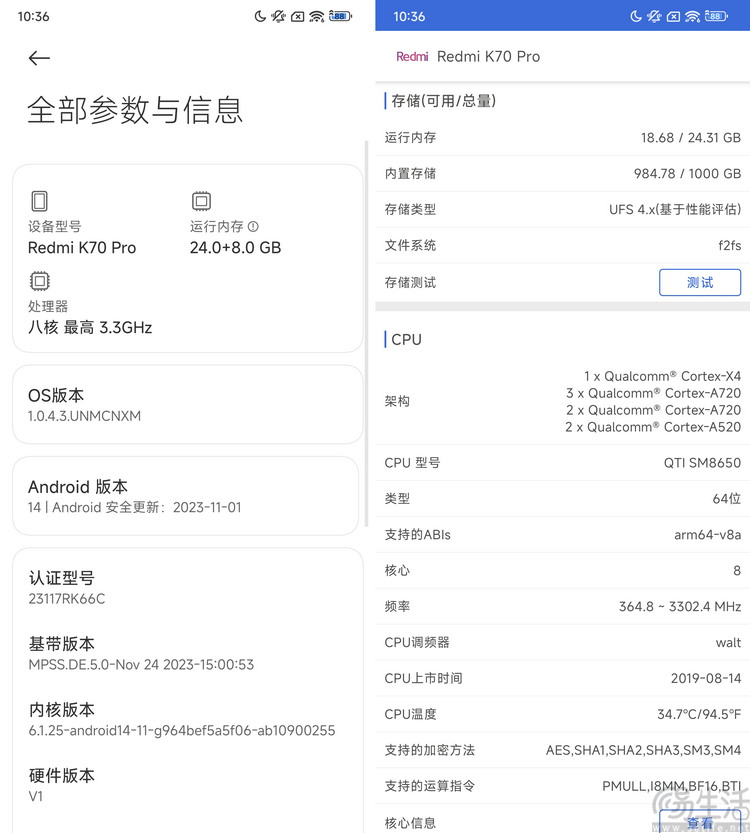
Task: Tap the 内置存储 row showing 984.78 / 1000 GB
Action: click(562, 174)
